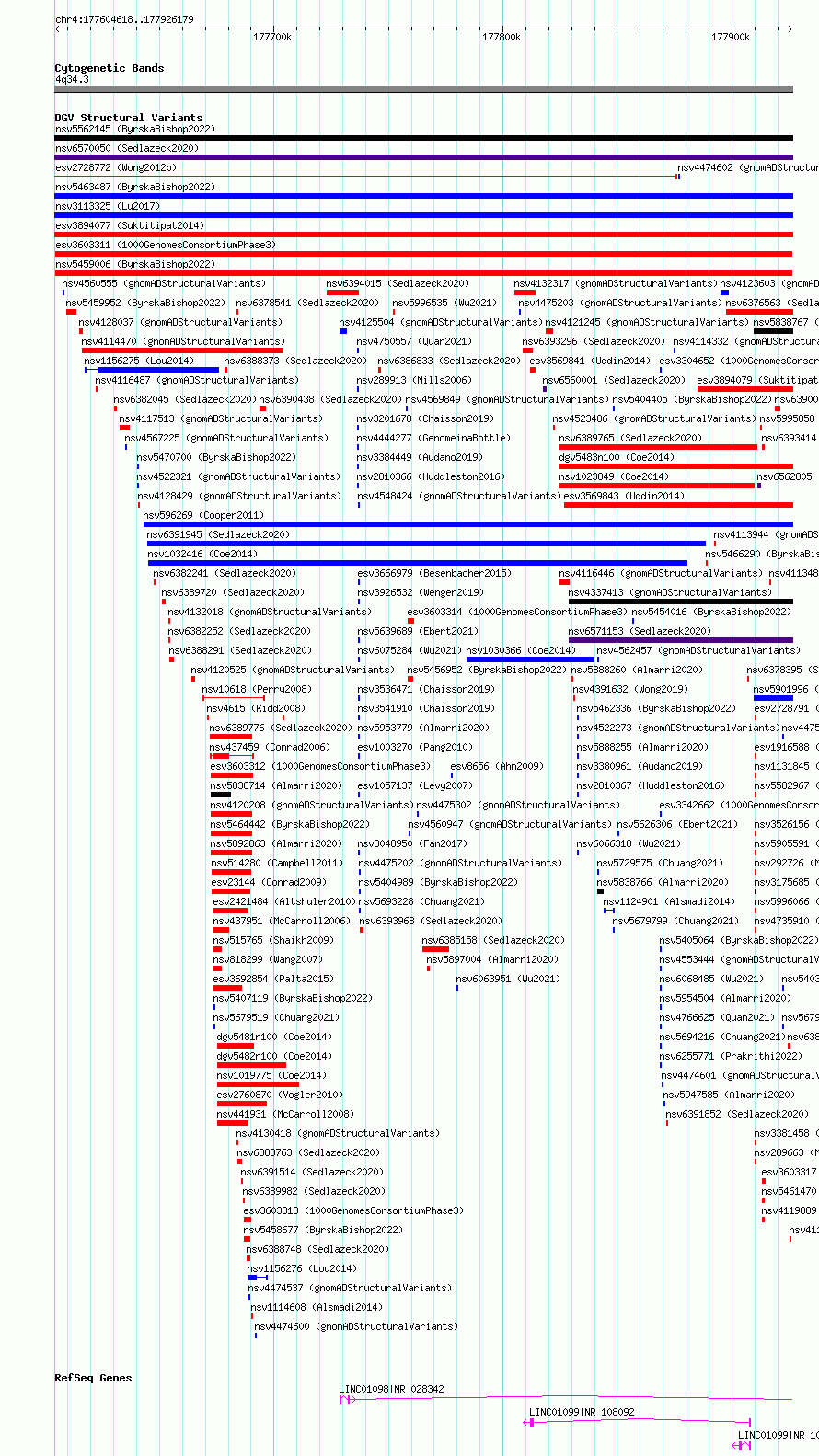Click esv3569841 (Uddin2014) label
Screen dimensions: 819x1456
click(590, 361)
